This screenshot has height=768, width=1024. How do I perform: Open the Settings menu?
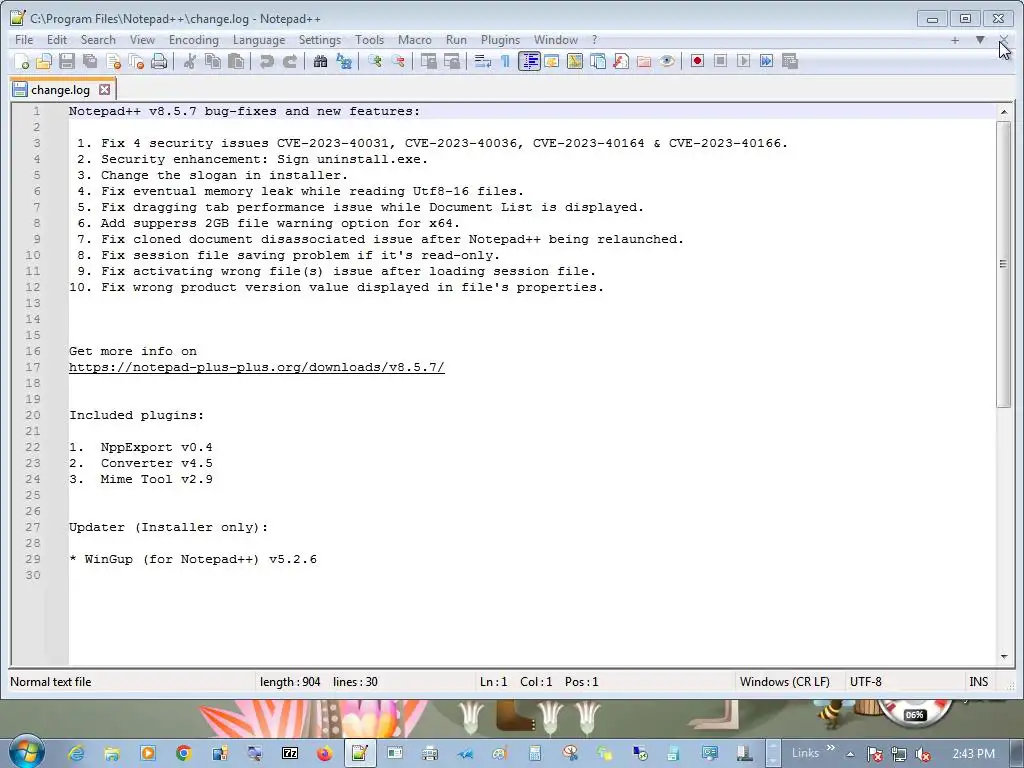[320, 40]
